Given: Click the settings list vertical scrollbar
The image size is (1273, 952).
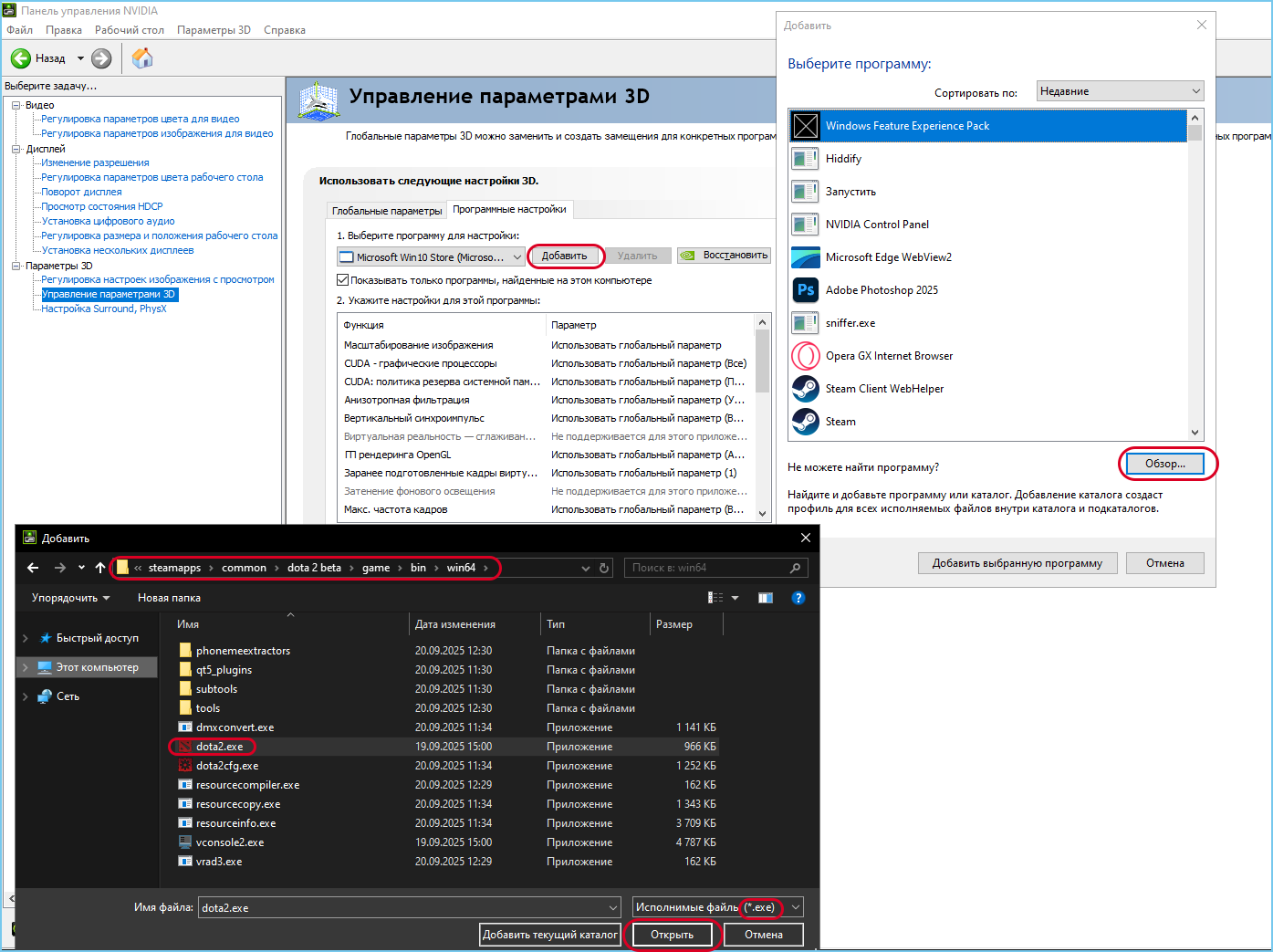Looking at the screenshot, I should 763,418.
